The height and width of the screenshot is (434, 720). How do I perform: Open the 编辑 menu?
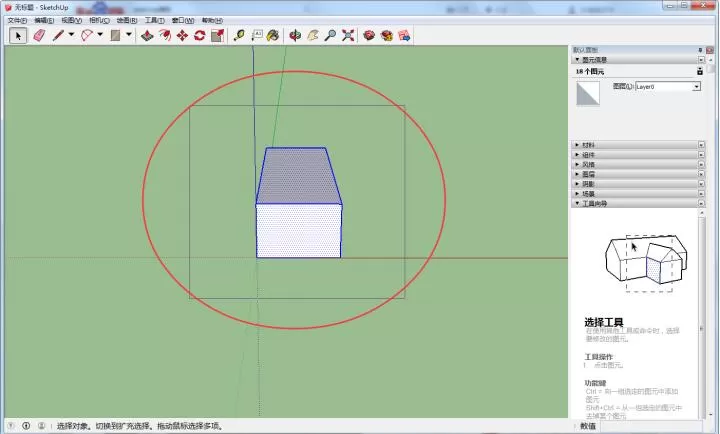[x=44, y=20]
